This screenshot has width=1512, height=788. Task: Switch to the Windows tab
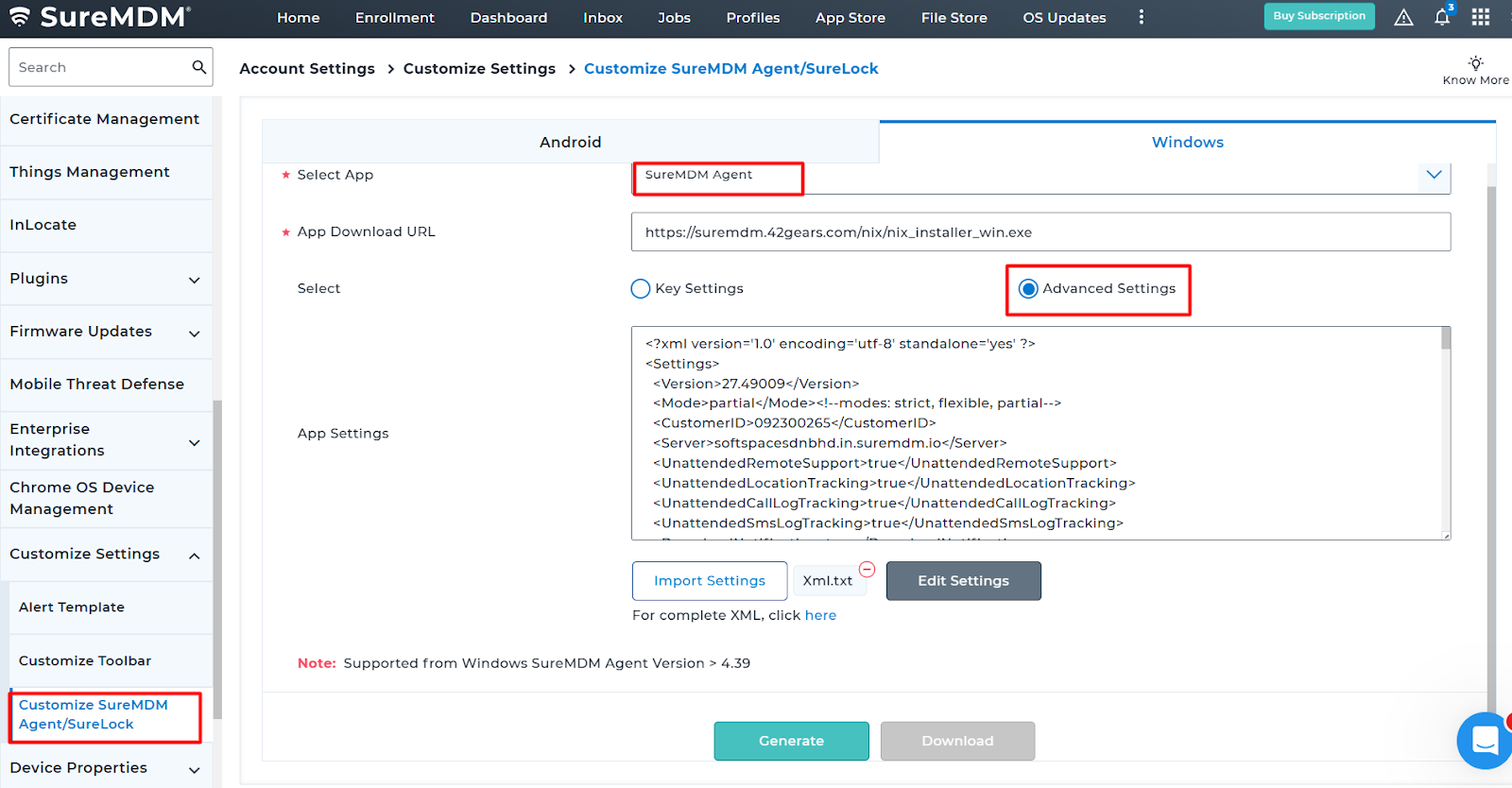pos(1188,142)
